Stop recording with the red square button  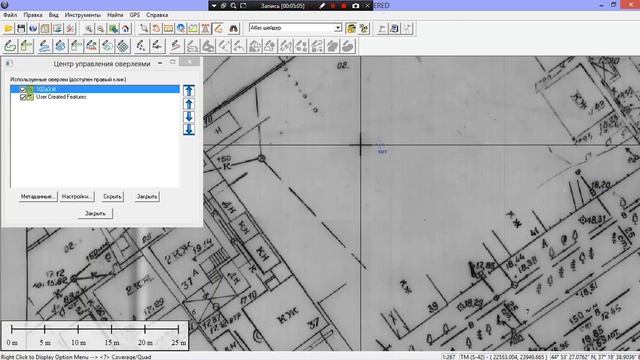(x=344, y=6)
